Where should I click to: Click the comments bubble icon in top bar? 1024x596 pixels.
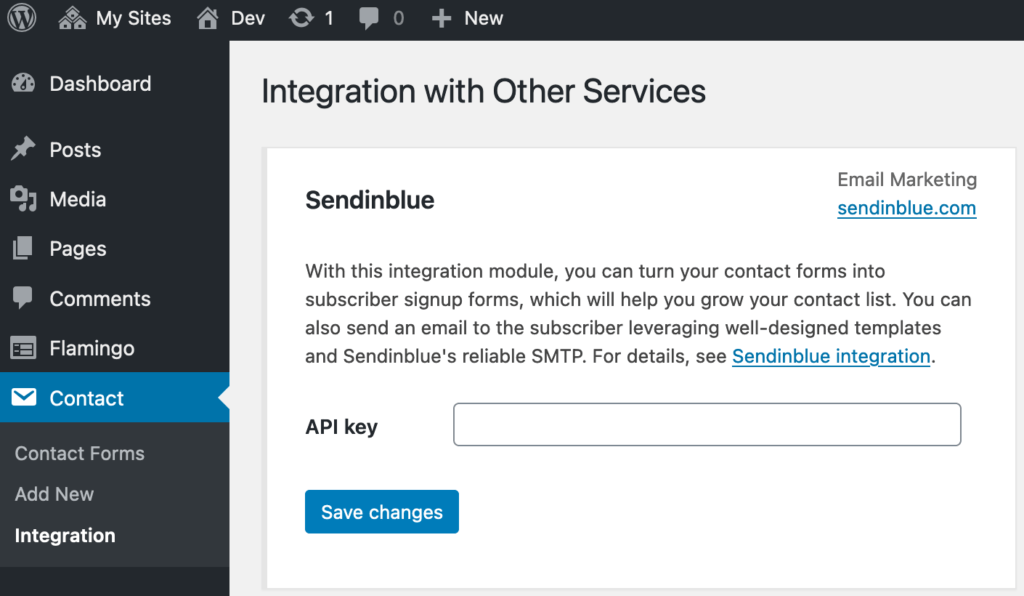368,18
